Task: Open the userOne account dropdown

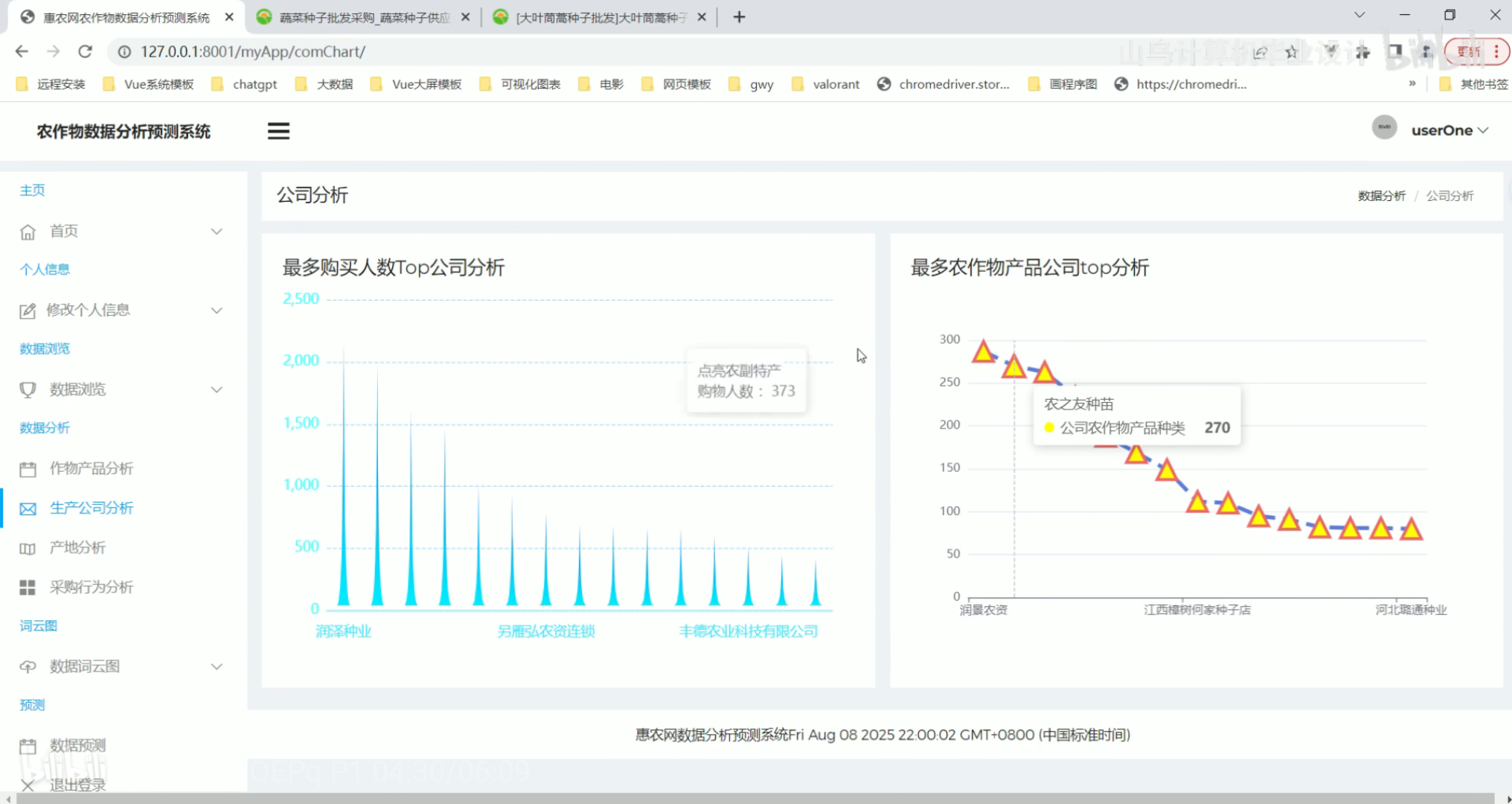Action: click(x=1449, y=130)
